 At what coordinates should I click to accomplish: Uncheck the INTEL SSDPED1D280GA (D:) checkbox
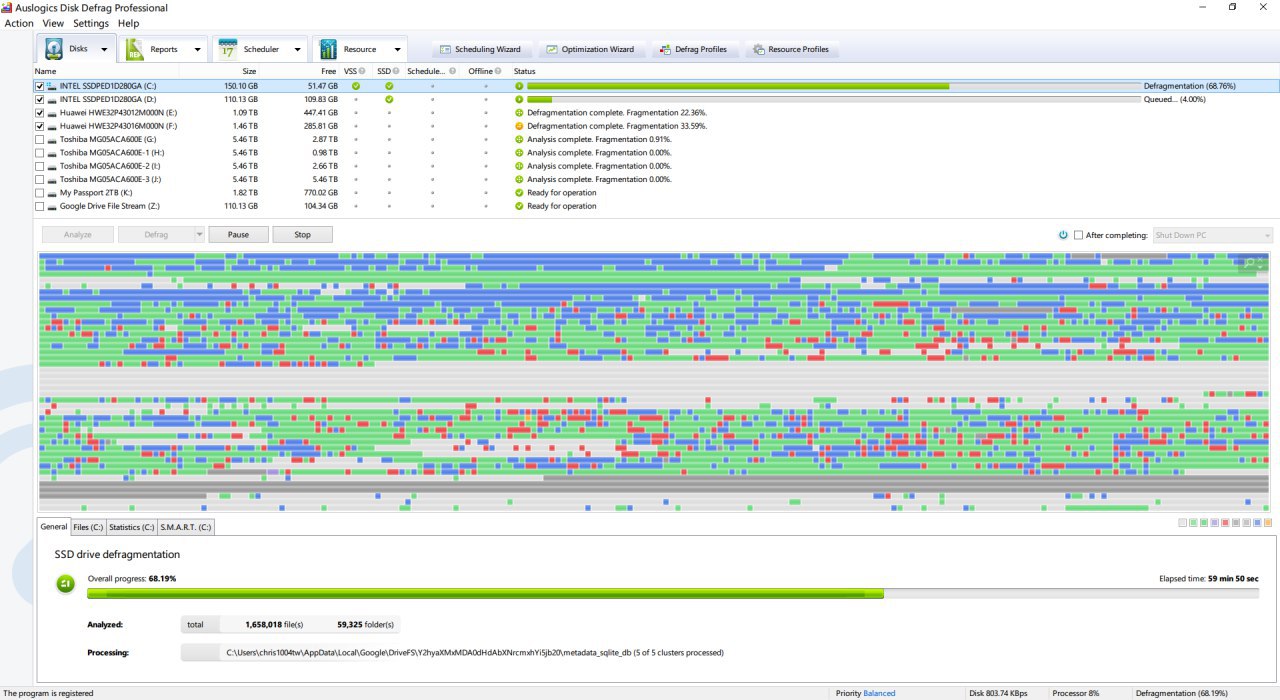coord(40,99)
